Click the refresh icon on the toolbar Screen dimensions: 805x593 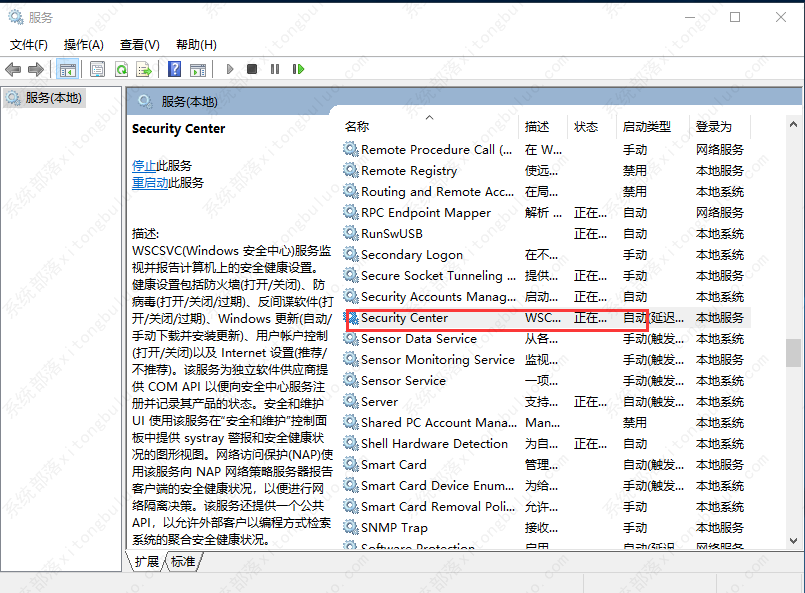(x=122, y=68)
